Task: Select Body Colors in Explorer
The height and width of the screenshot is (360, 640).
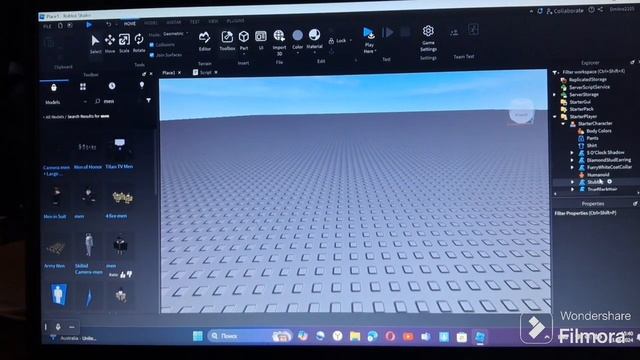Action: (x=599, y=131)
